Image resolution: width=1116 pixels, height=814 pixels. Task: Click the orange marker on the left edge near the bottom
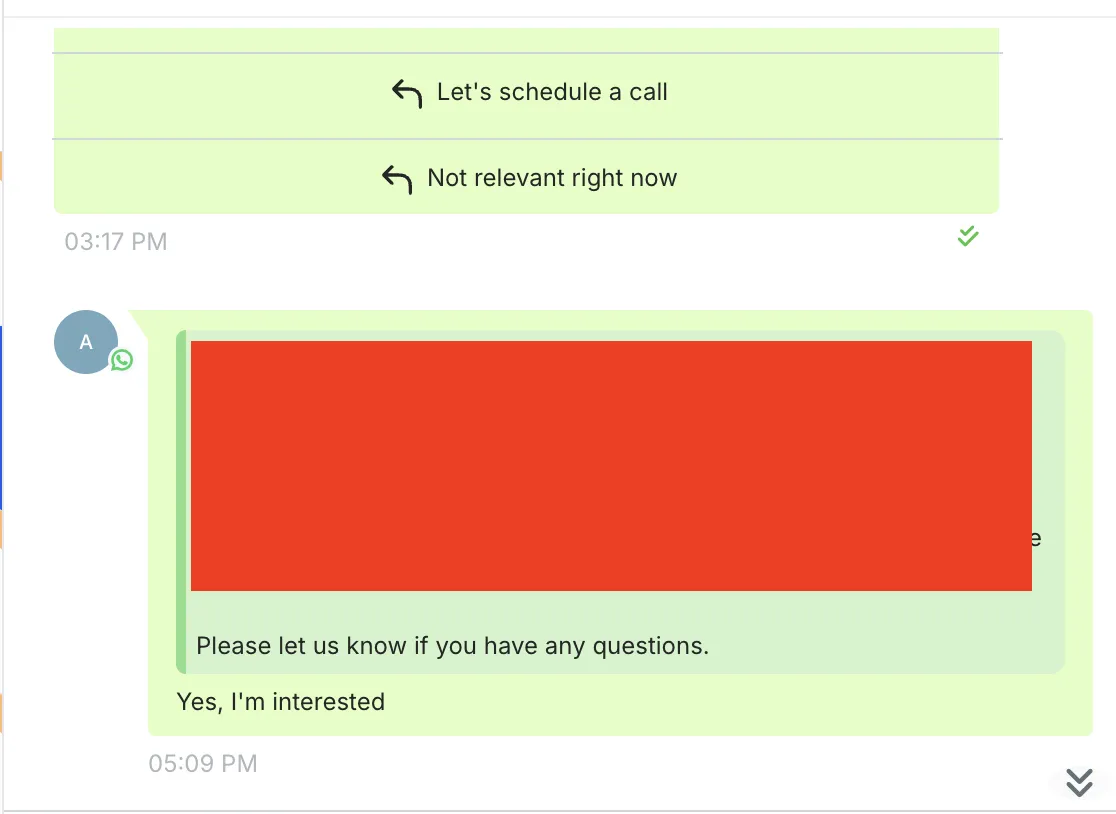1,713
